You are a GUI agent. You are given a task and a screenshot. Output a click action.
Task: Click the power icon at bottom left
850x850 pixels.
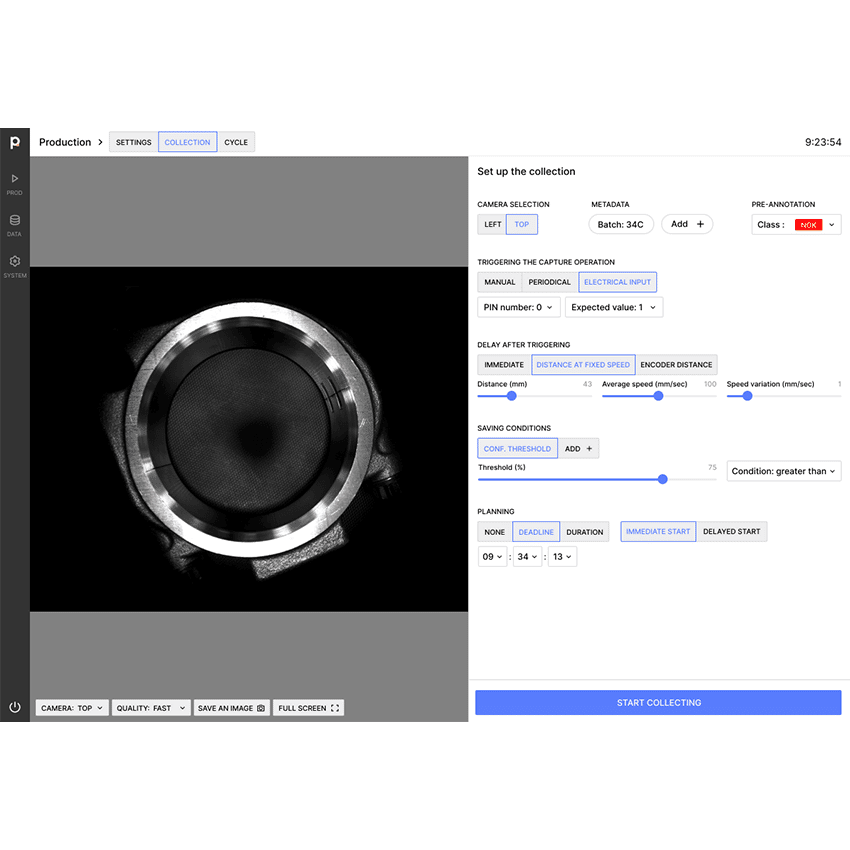(15, 707)
